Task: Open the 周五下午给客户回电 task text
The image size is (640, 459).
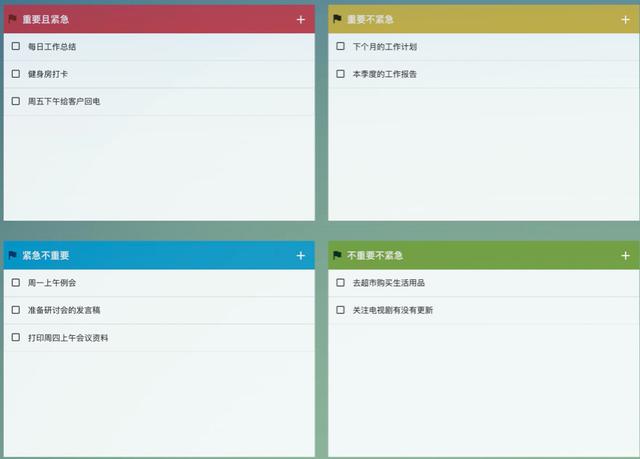Action: (x=64, y=102)
